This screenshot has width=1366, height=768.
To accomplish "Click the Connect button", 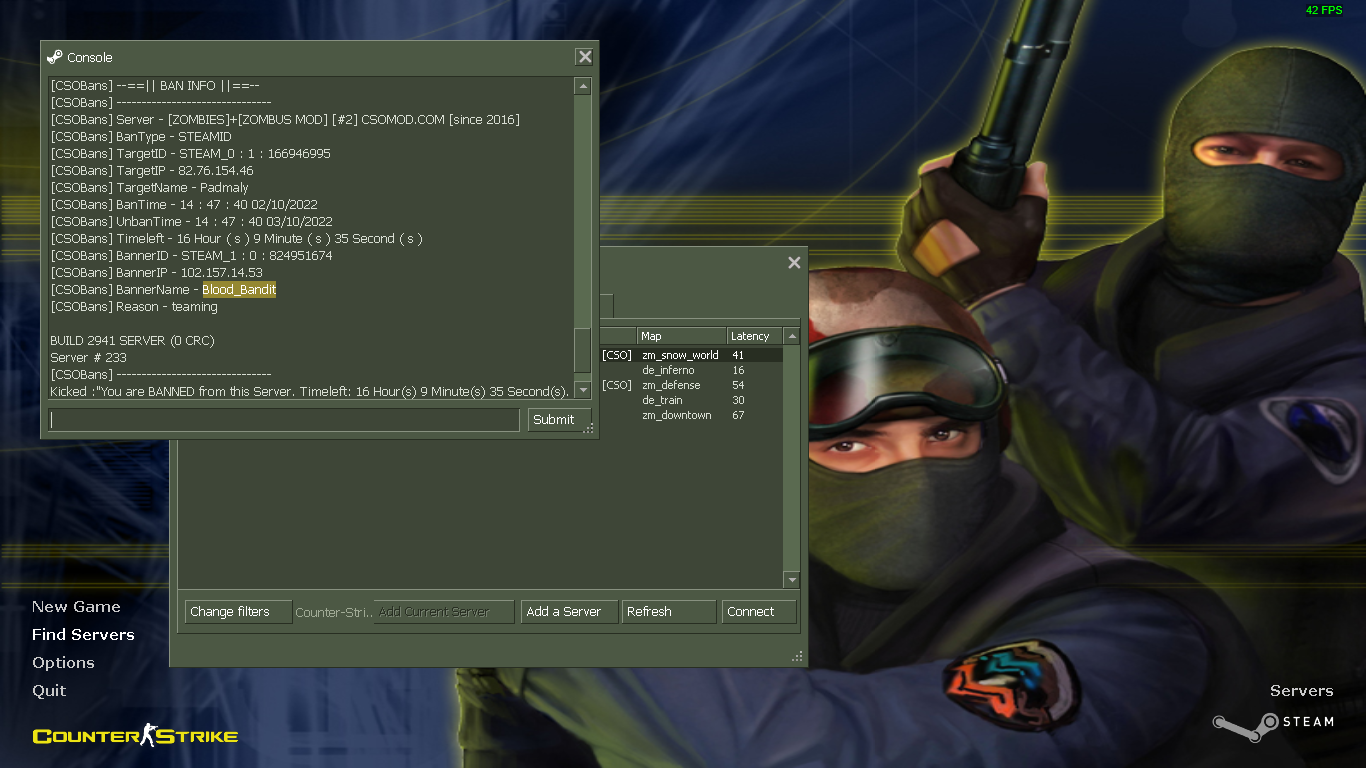I will pos(759,612).
